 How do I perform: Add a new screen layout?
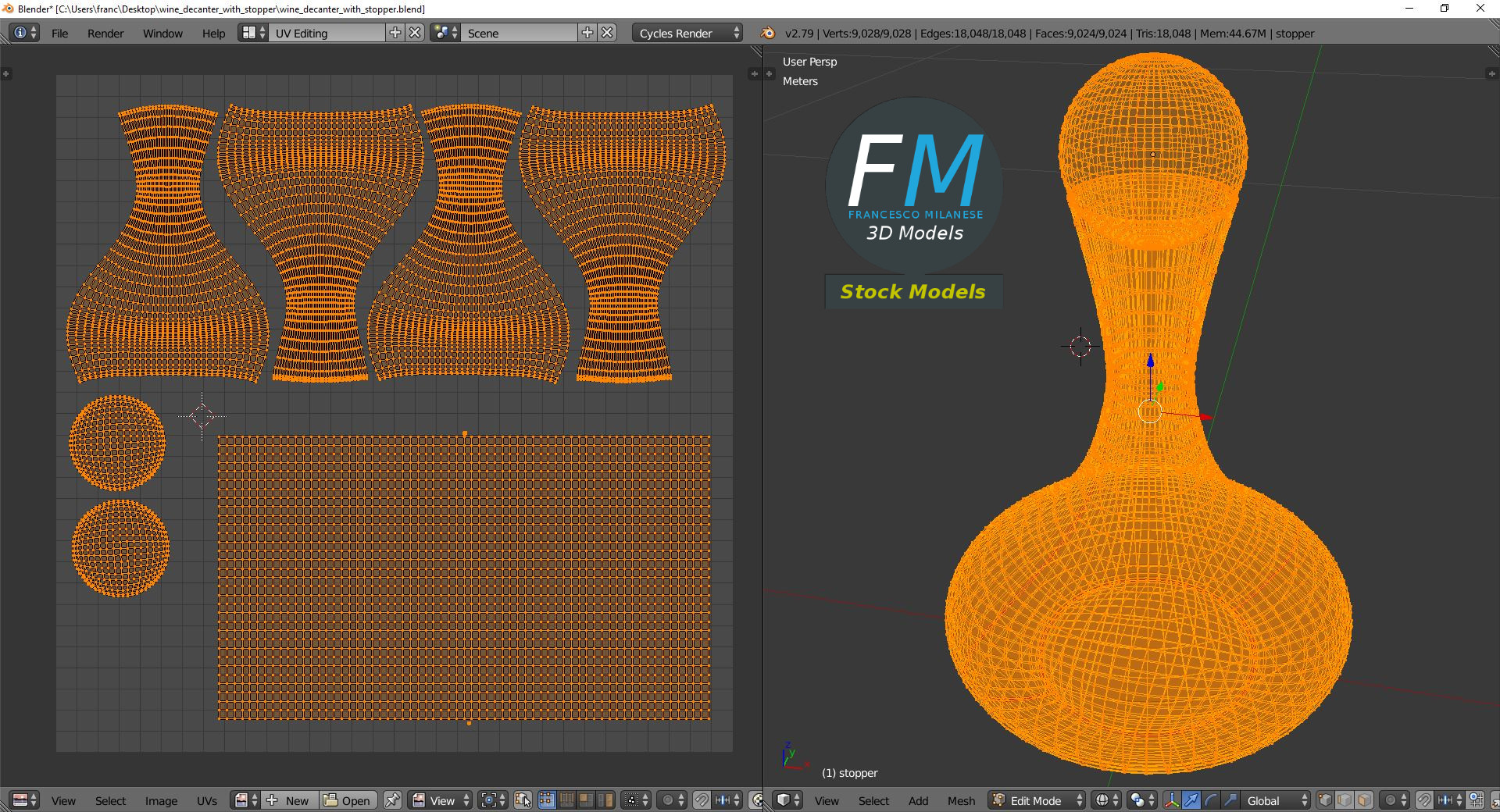click(x=395, y=33)
